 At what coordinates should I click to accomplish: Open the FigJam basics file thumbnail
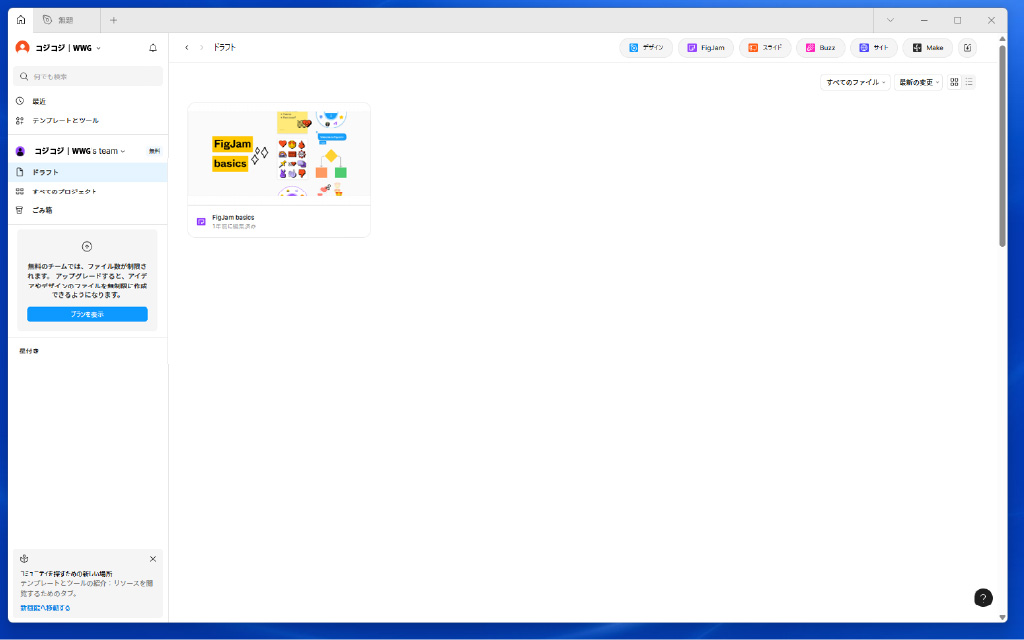coord(279,154)
